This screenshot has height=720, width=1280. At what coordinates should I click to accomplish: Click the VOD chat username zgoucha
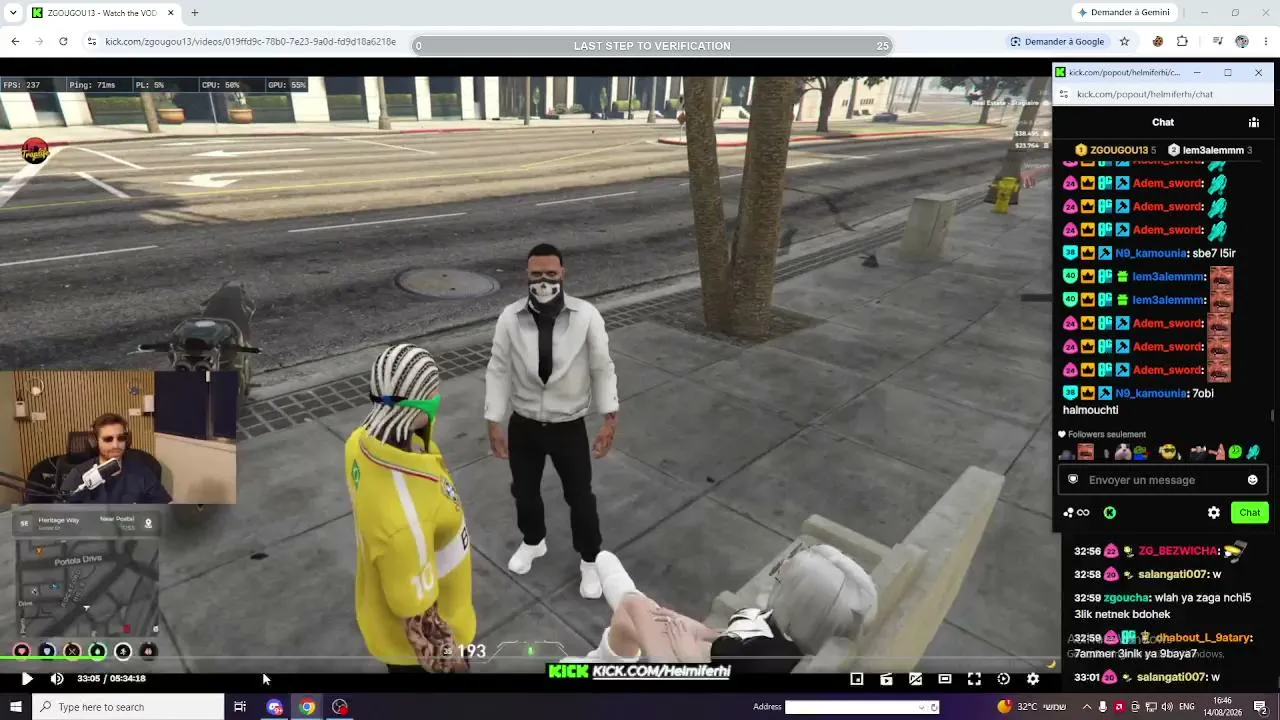click(1125, 598)
